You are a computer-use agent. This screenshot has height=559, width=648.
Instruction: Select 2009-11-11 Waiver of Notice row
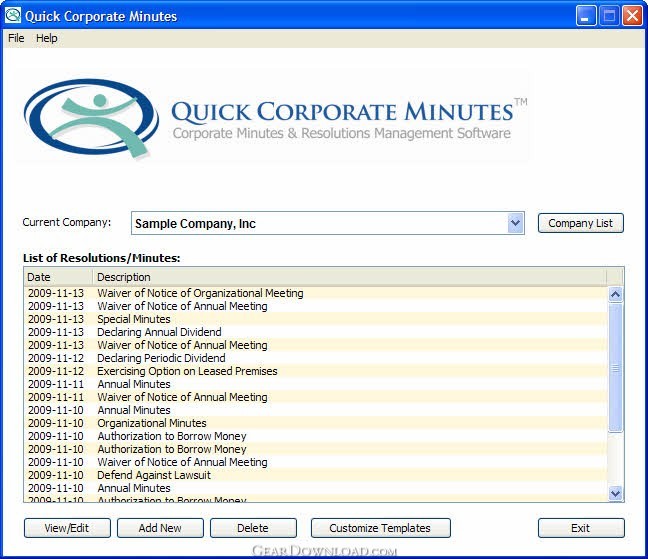[x=316, y=397]
